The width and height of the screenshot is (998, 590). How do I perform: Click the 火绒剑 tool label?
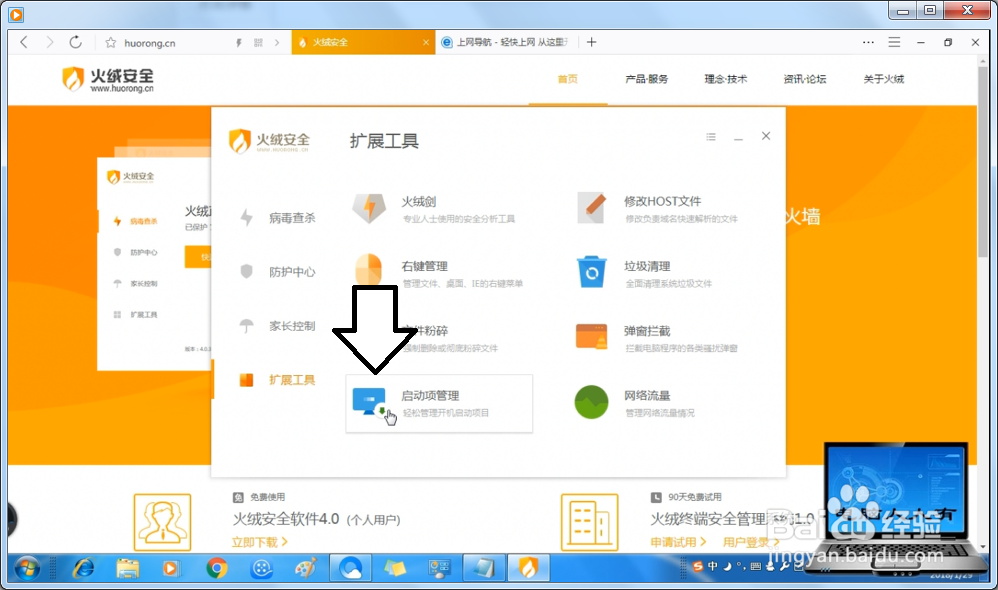419,202
